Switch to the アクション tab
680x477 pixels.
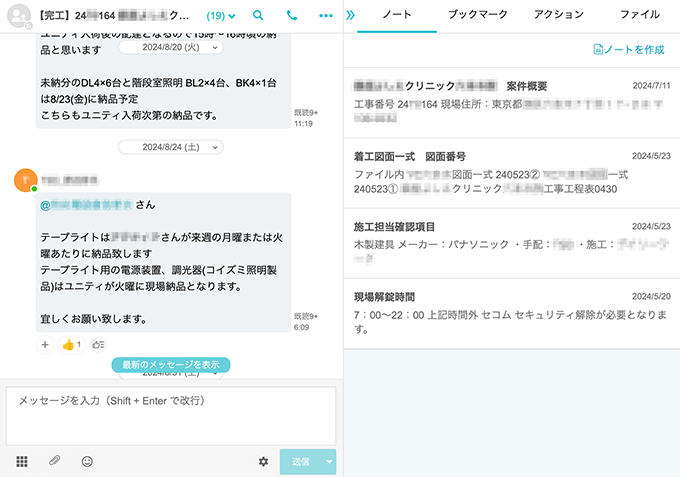559,15
